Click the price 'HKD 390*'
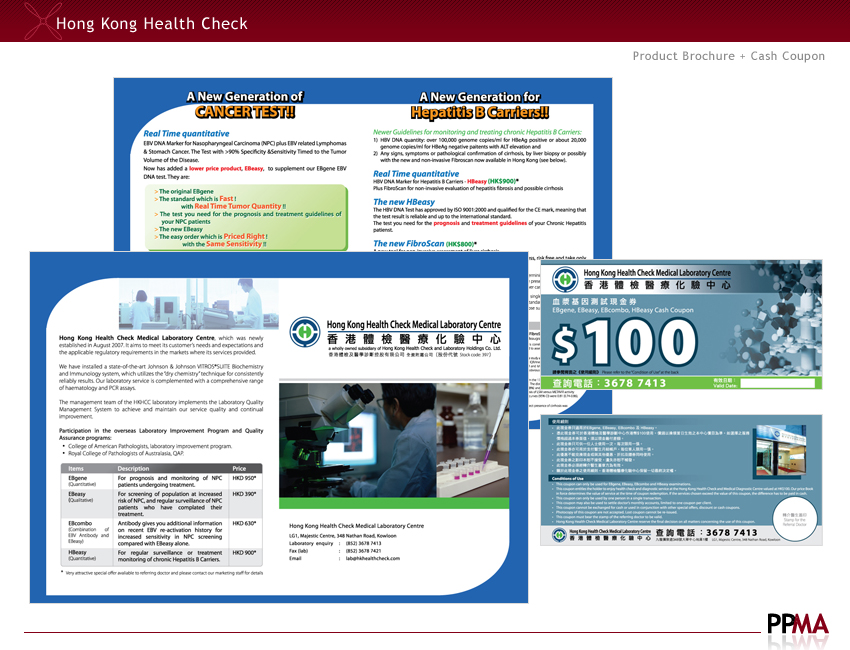850x650 pixels. click(x=244, y=494)
